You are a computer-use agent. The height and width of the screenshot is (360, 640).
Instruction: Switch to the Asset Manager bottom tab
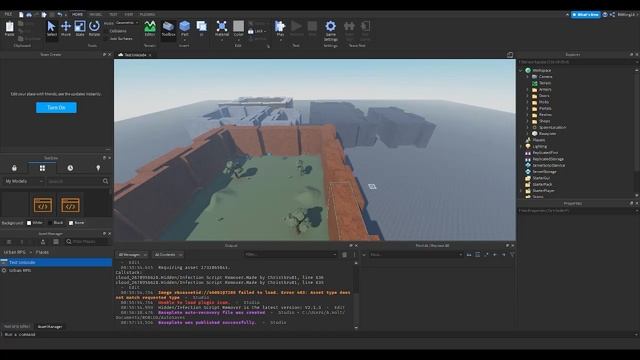[50, 327]
